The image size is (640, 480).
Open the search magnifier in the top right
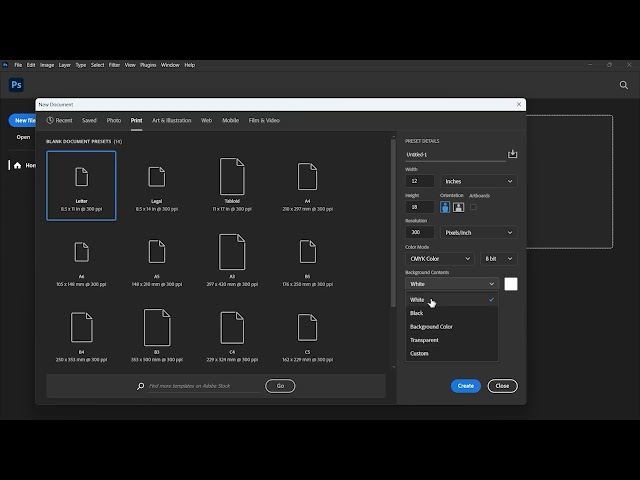click(624, 85)
